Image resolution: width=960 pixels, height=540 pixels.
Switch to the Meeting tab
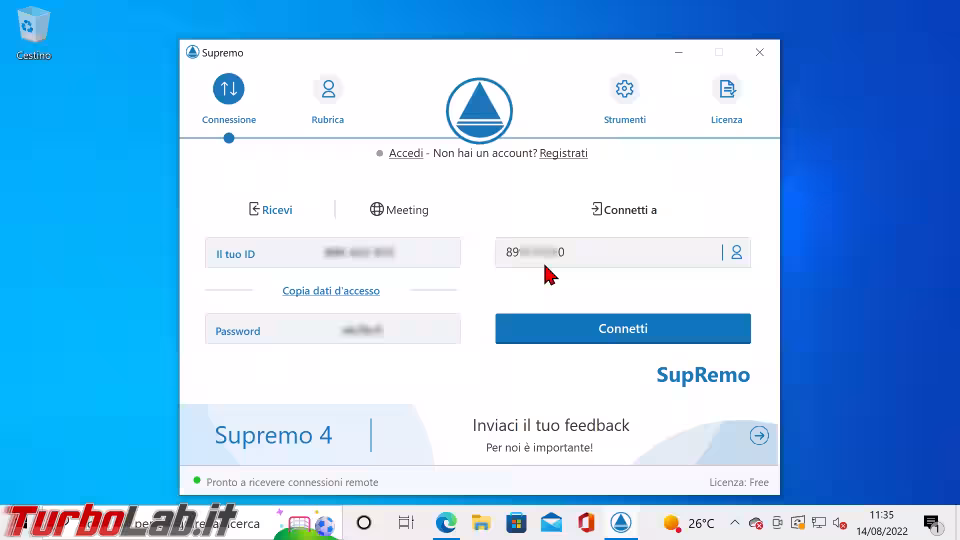[399, 209]
